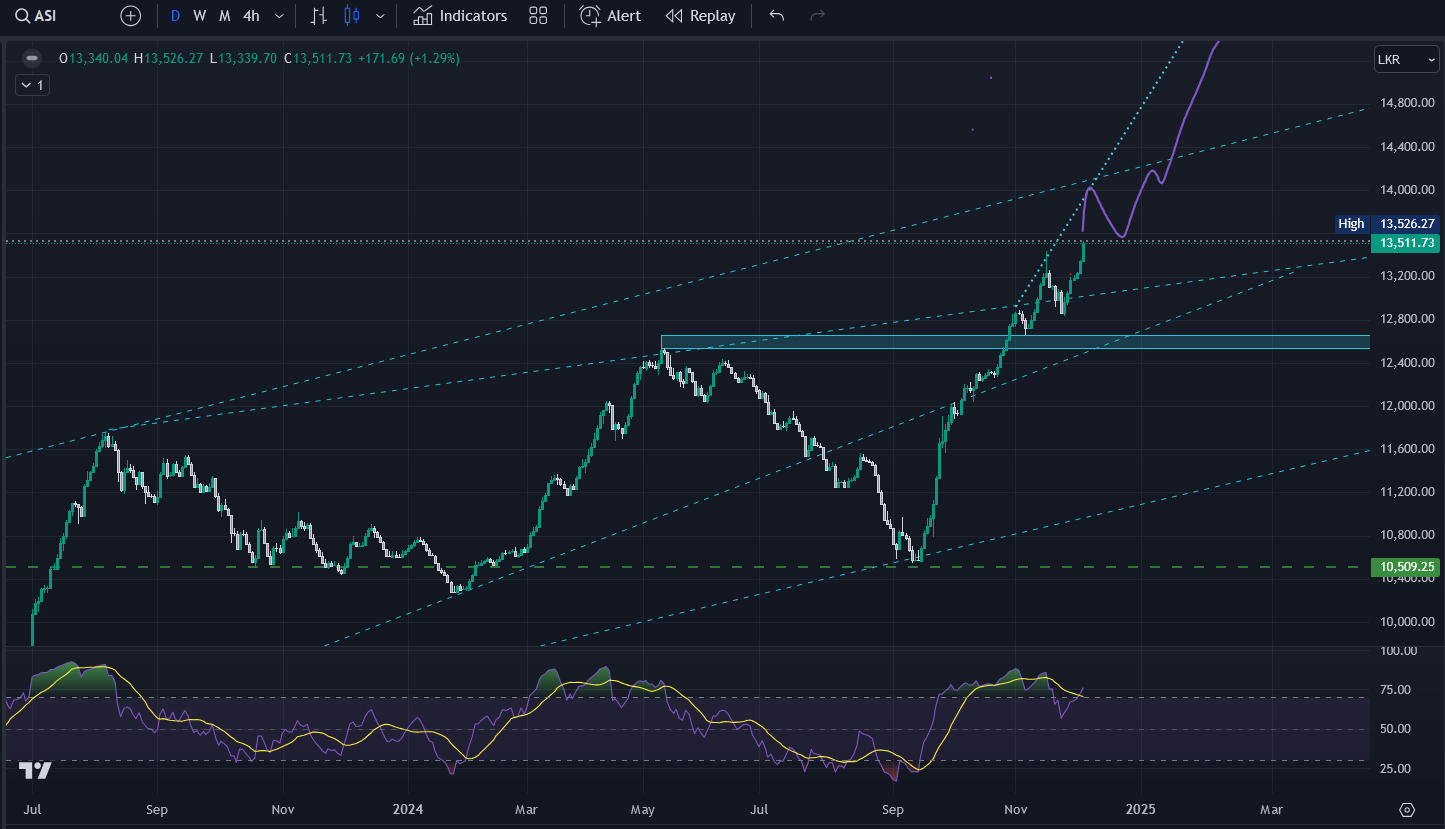
Task: Select the bars chart style icon
Action: (x=319, y=16)
